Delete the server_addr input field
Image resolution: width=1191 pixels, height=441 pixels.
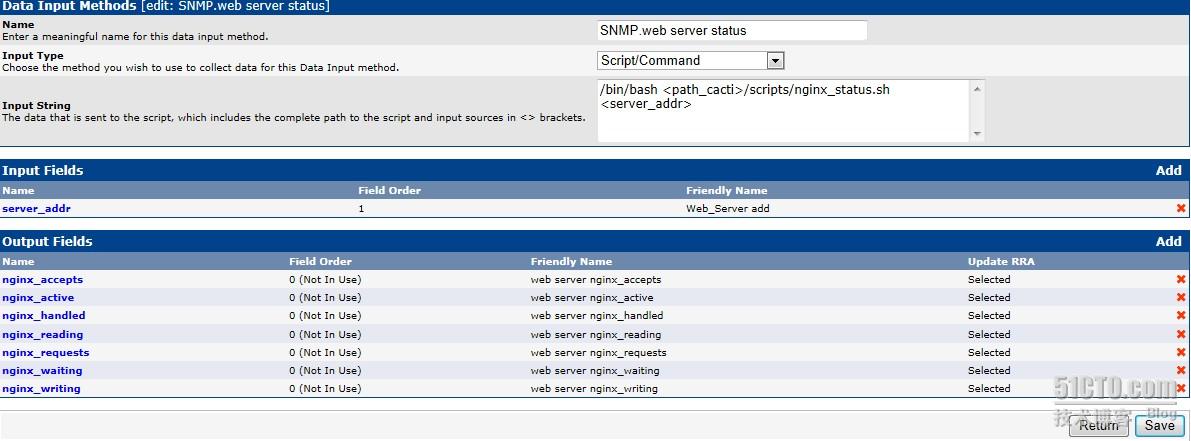[1180, 208]
